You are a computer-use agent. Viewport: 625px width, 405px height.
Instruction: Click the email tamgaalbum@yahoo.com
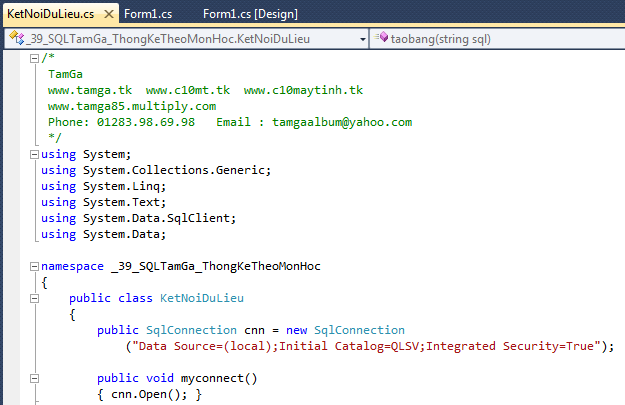click(342, 122)
